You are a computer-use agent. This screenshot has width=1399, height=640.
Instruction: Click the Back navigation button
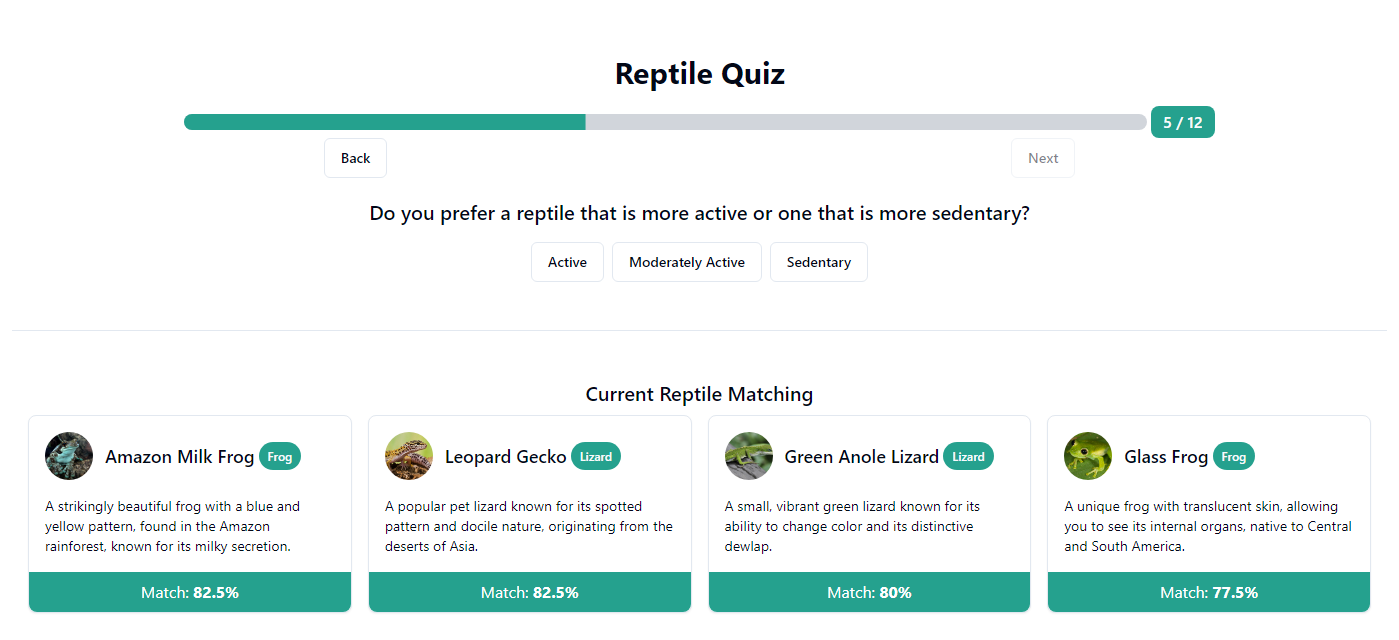point(355,157)
